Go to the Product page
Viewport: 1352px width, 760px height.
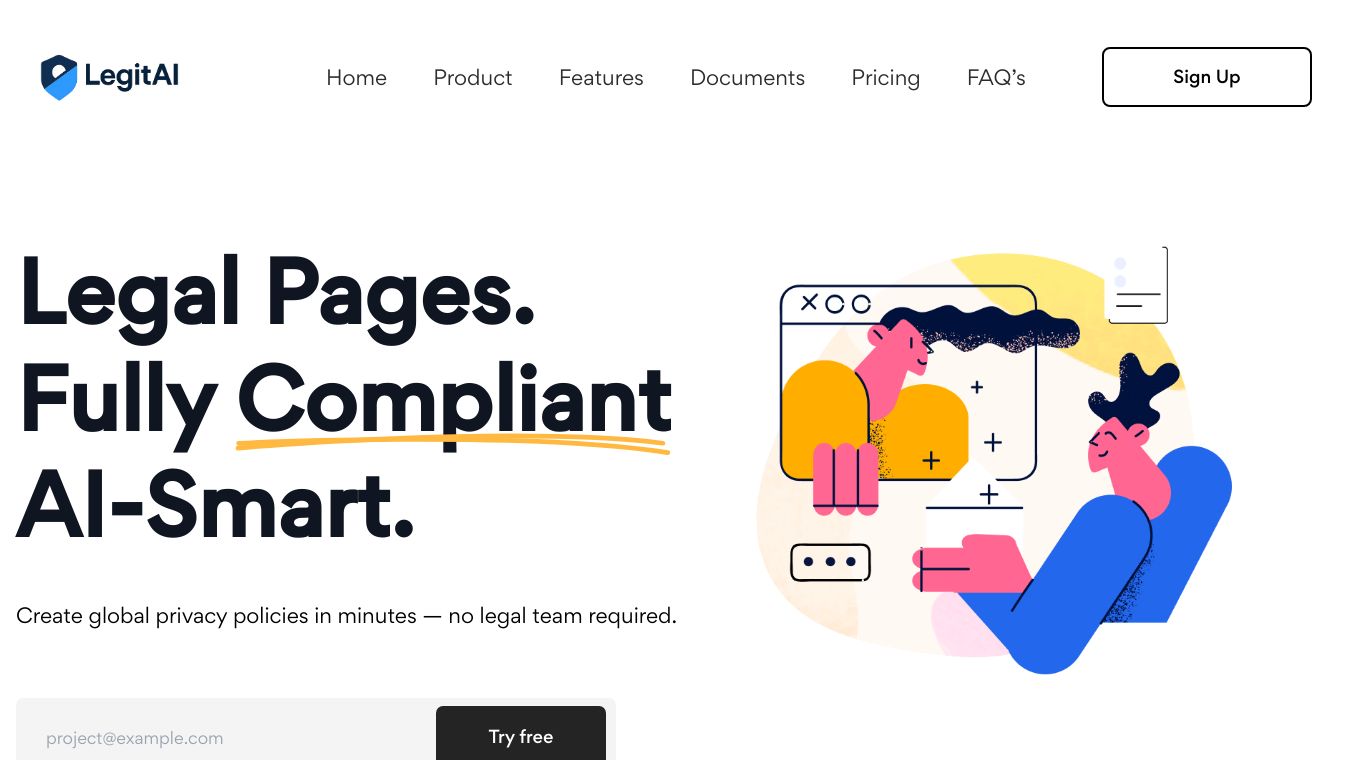pyautogui.click(x=472, y=78)
